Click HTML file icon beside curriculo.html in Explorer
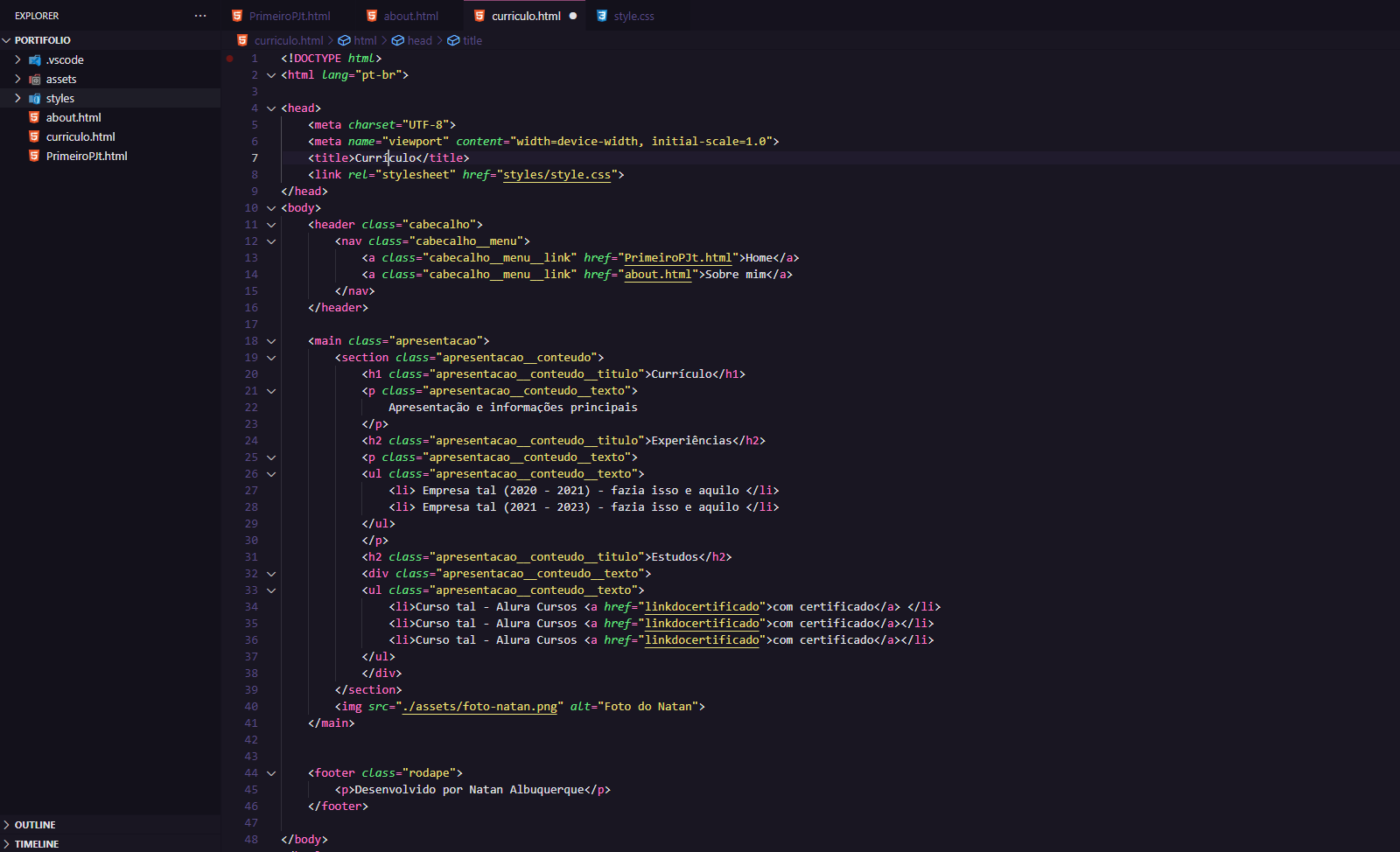The height and width of the screenshot is (852, 1400). 35,136
